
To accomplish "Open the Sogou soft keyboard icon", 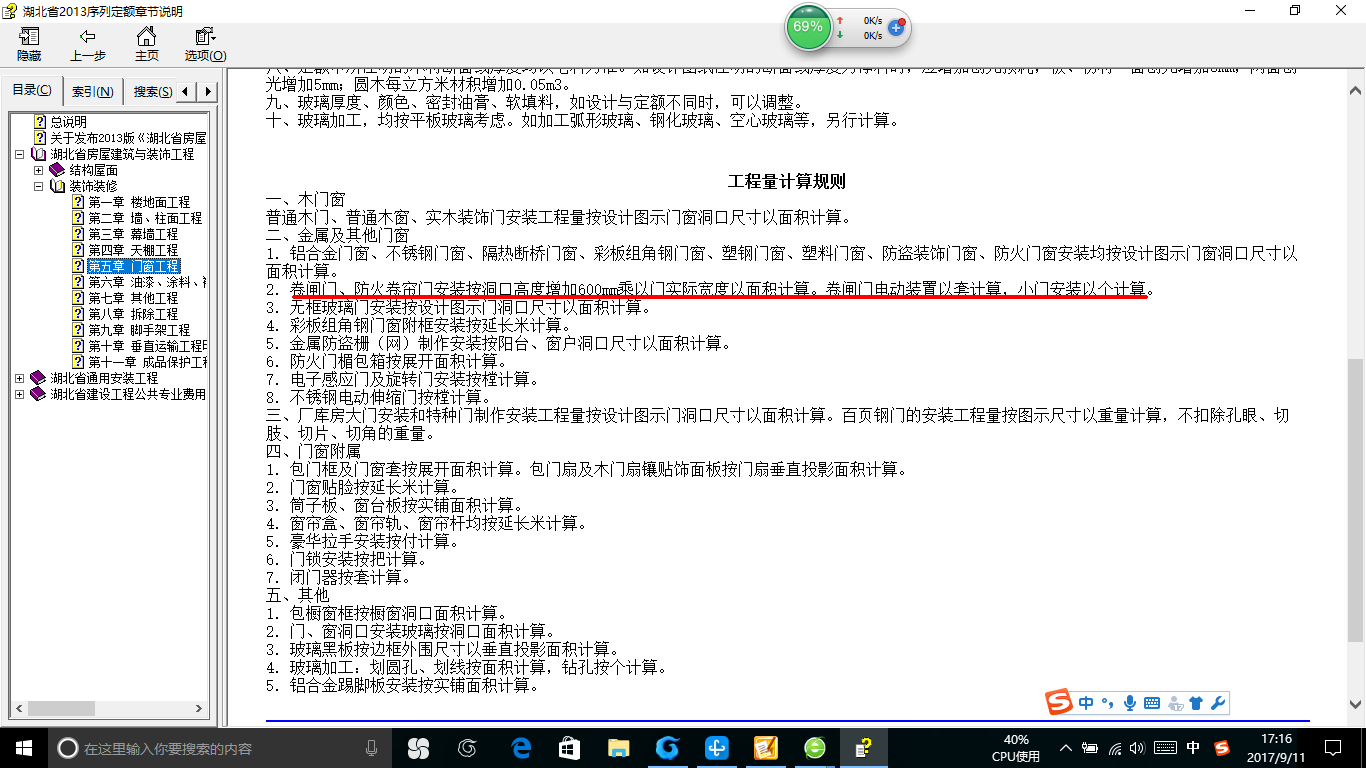I will [x=1152, y=703].
